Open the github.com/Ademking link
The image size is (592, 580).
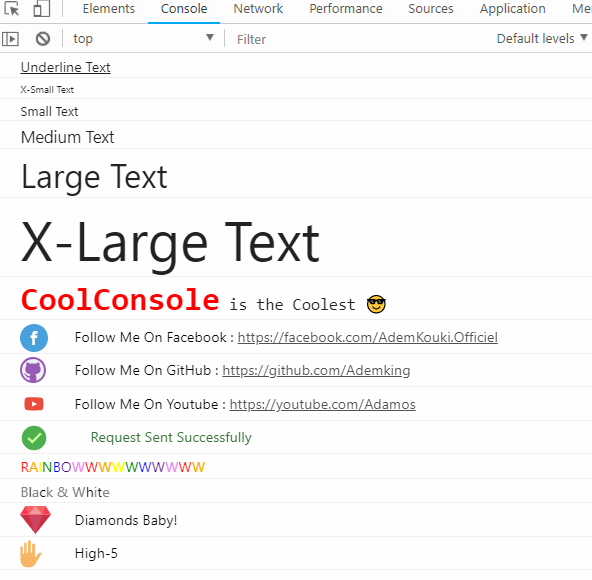tap(316, 370)
